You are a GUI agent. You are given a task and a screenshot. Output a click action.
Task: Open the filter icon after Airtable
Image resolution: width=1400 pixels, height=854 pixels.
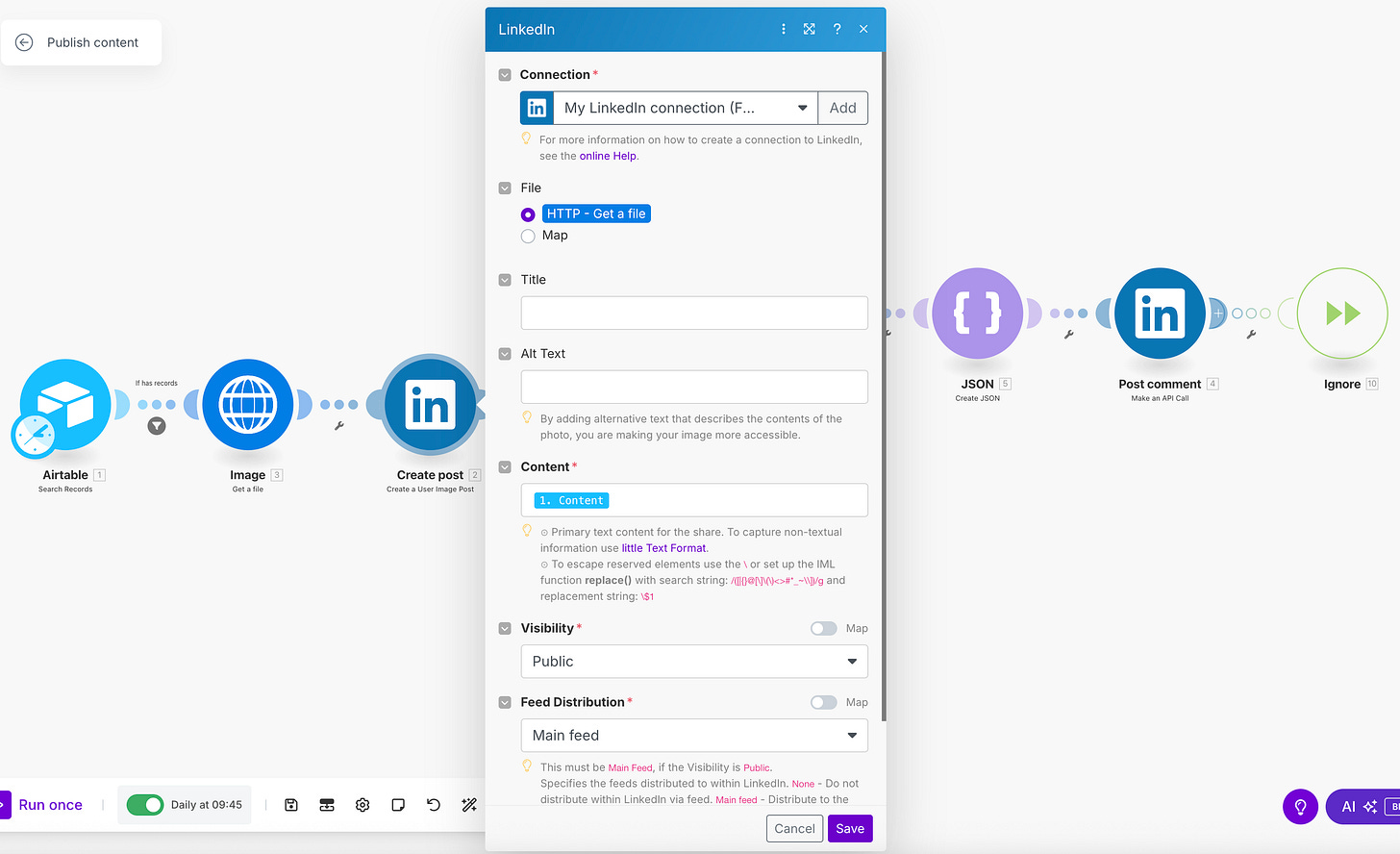click(157, 426)
